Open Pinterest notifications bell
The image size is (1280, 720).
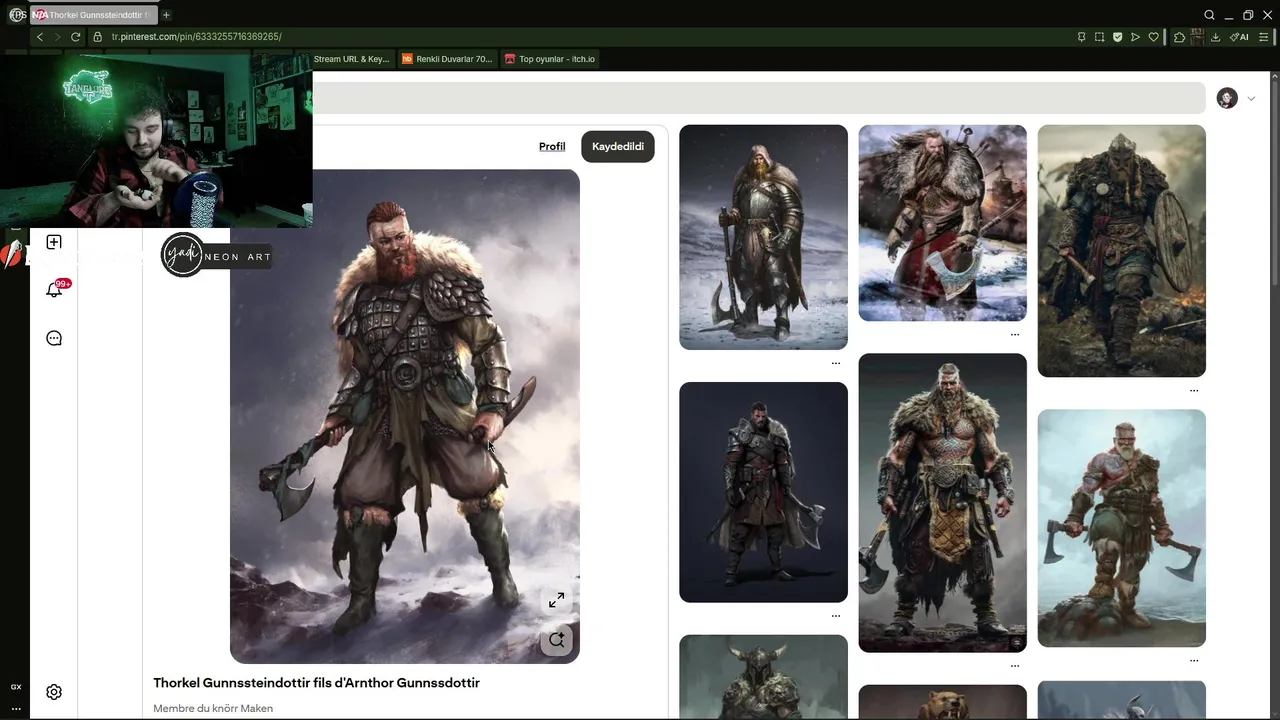[x=54, y=290]
